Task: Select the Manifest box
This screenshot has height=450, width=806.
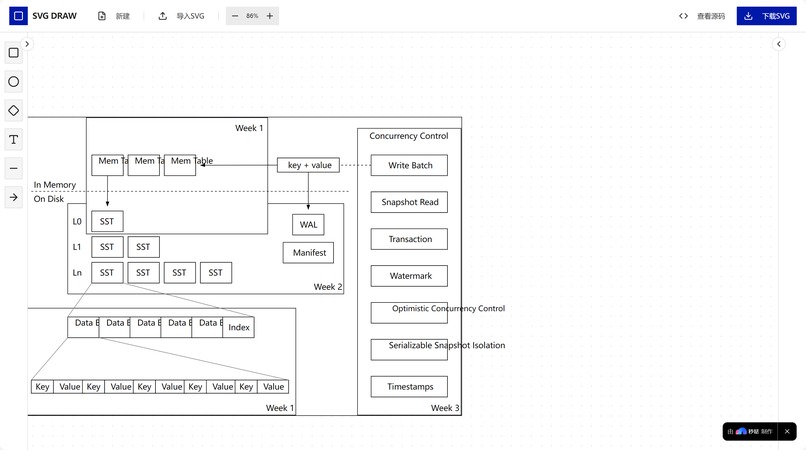Action: coord(308,253)
